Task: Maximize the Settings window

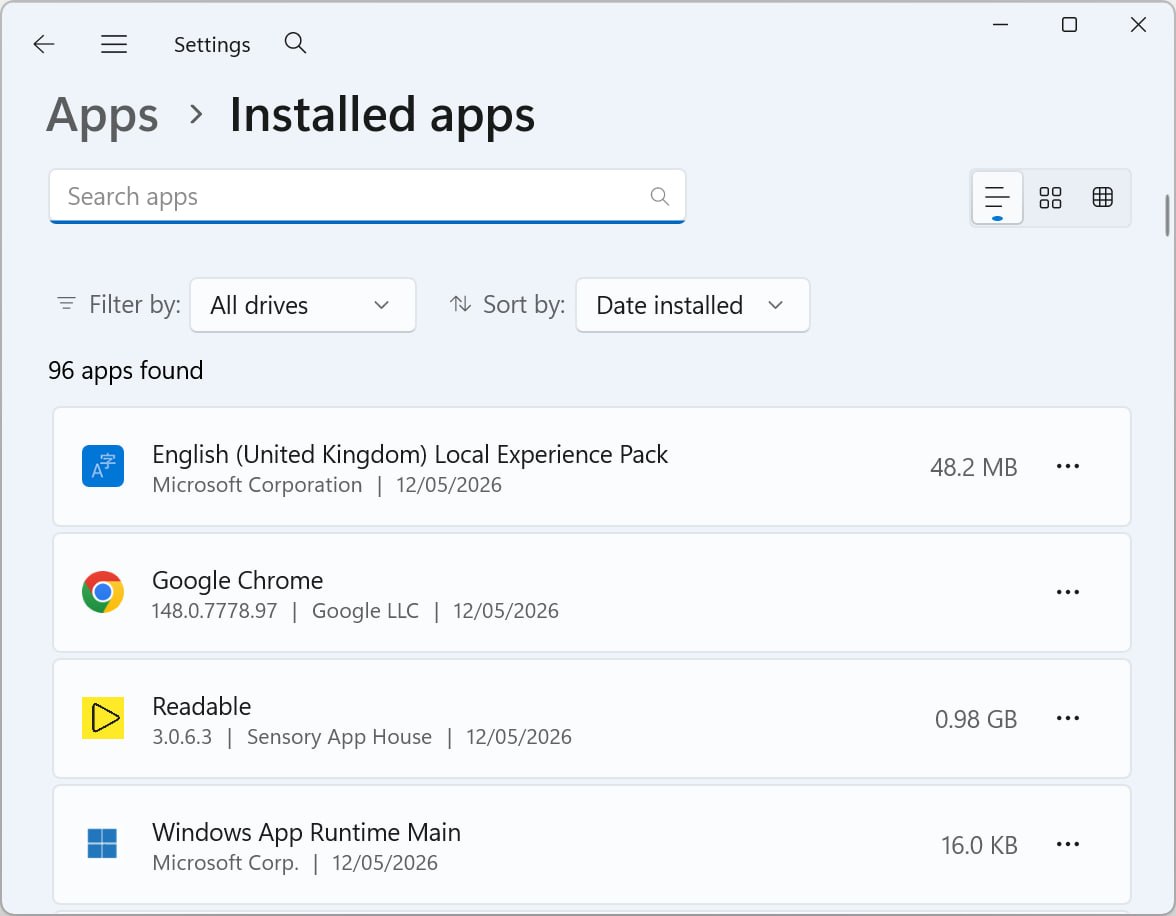Action: 1070,25
